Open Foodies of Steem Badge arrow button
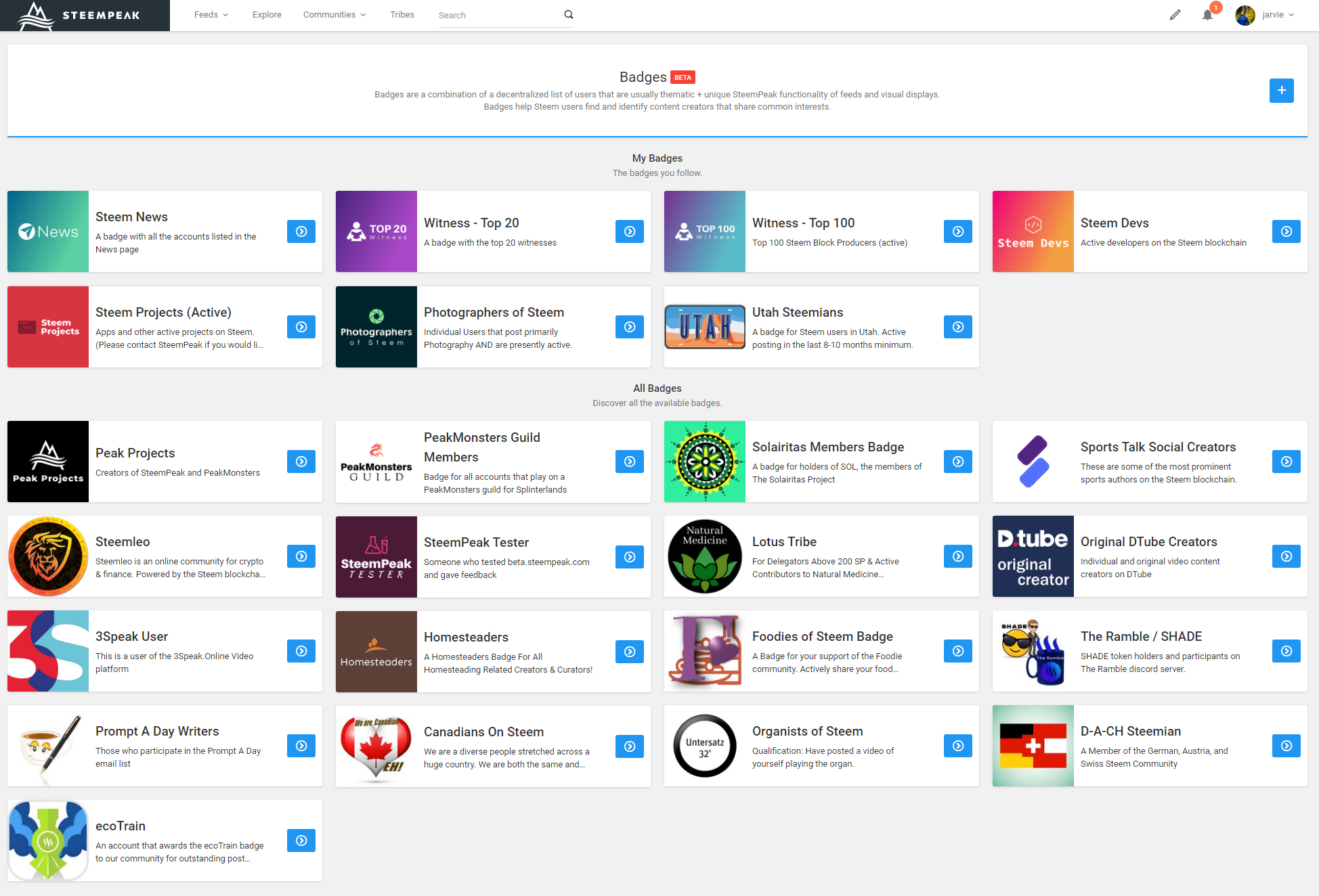Viewport: 1319px width, 896px height. [958, 651]
